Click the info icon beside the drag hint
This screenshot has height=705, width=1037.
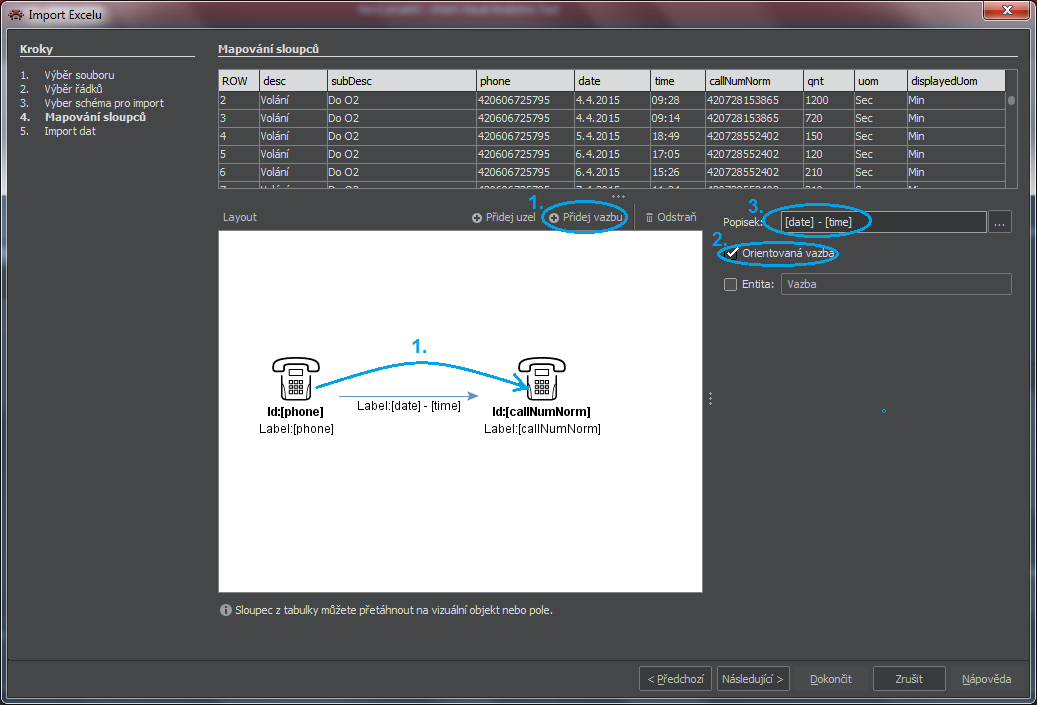[x=225, y=609]
